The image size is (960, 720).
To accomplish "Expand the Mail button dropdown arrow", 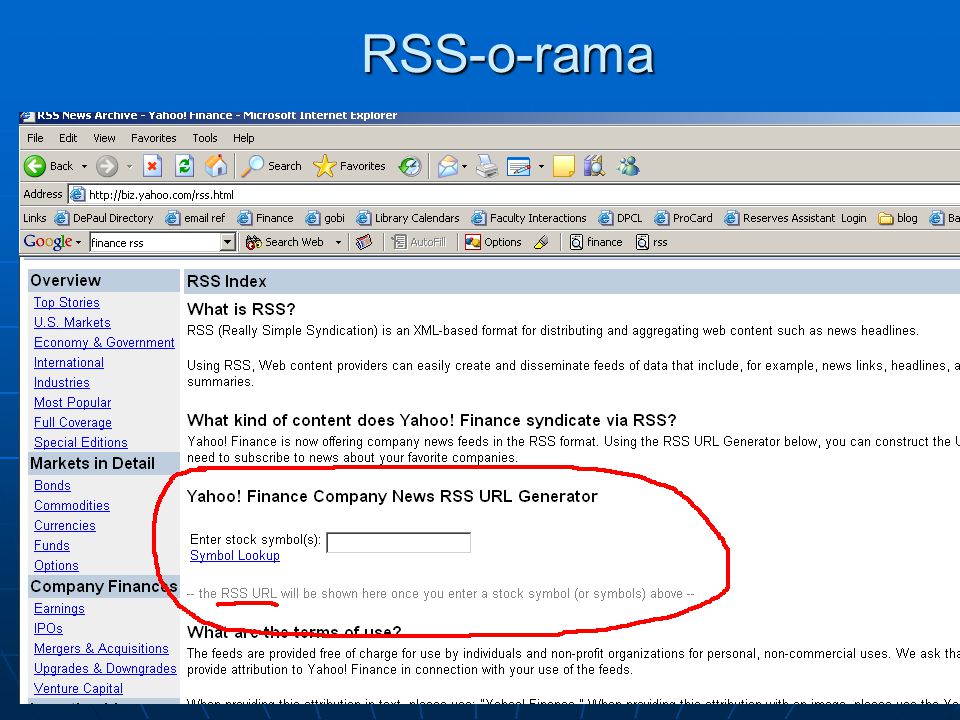I will click(465, 166).
